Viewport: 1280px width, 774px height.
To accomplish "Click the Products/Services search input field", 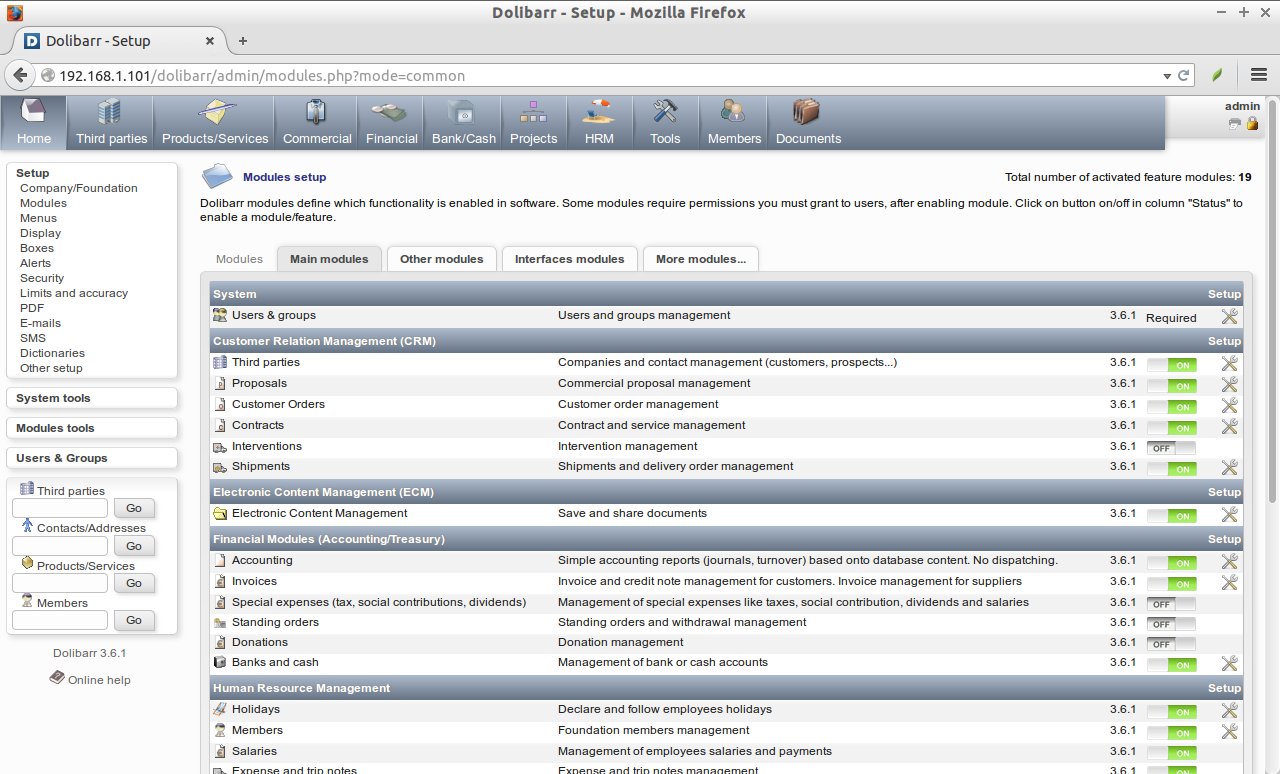I will point(60,583).
